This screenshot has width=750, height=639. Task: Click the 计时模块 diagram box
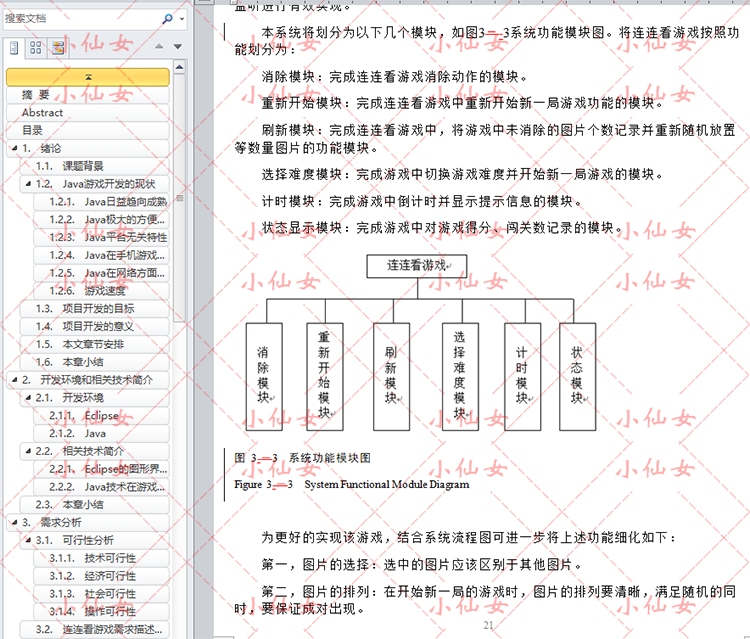point(523,377)
